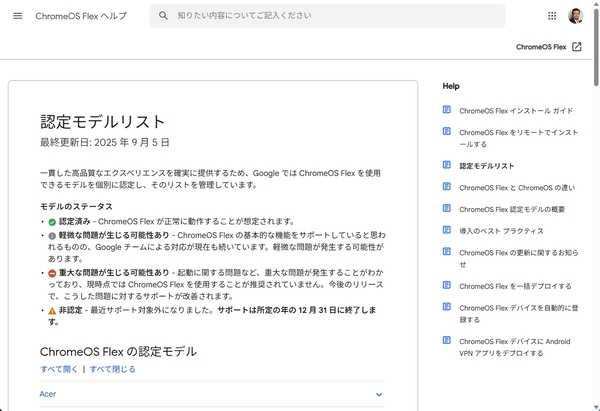Image resolution: width=600 pixels, height=411 pixels.
Task: Click article icon beside 導入のベスト プラクティス
Action: click(447, 230)
